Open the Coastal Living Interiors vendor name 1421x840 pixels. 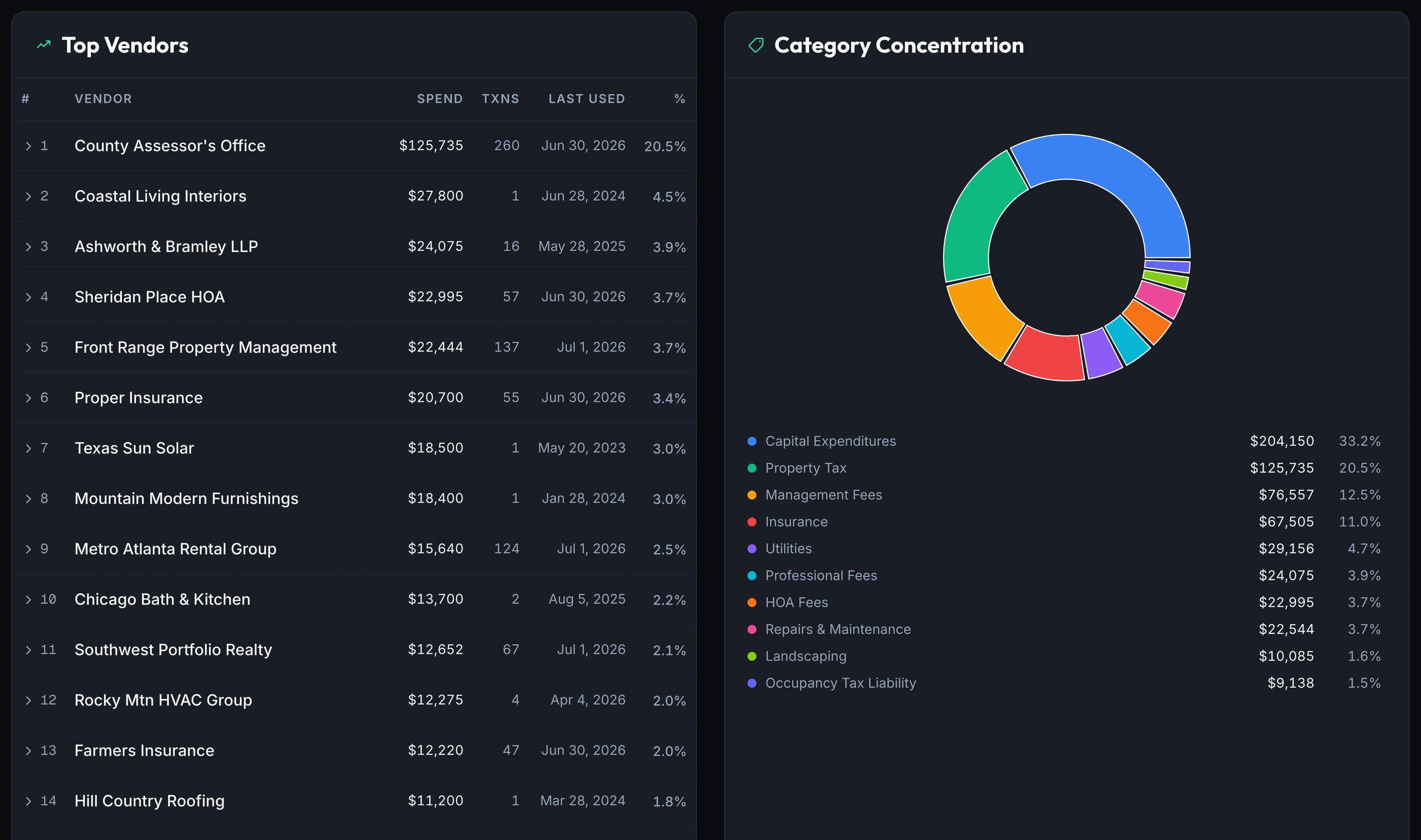[160, 196]
